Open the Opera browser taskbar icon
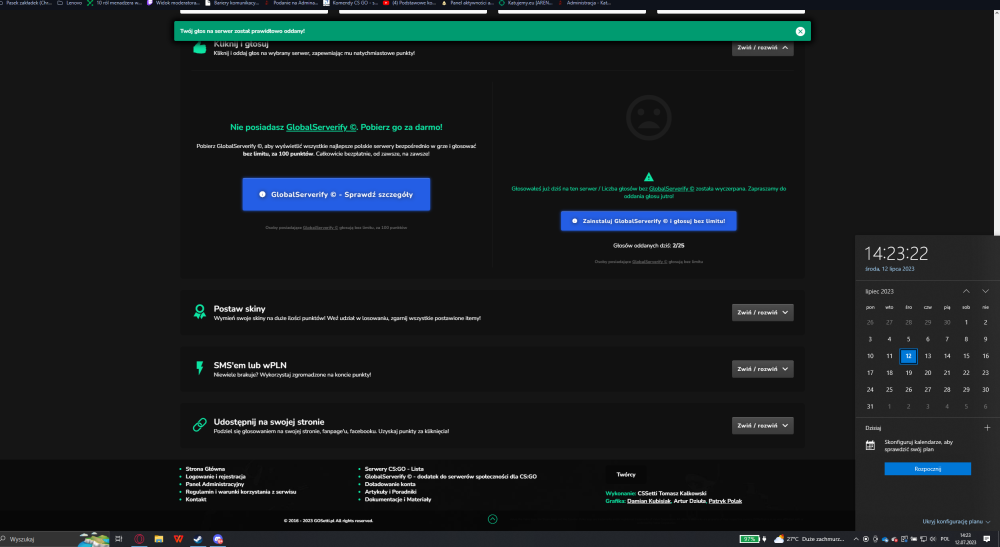Screen dimensions: 1000x547 (x=139, y=539)
